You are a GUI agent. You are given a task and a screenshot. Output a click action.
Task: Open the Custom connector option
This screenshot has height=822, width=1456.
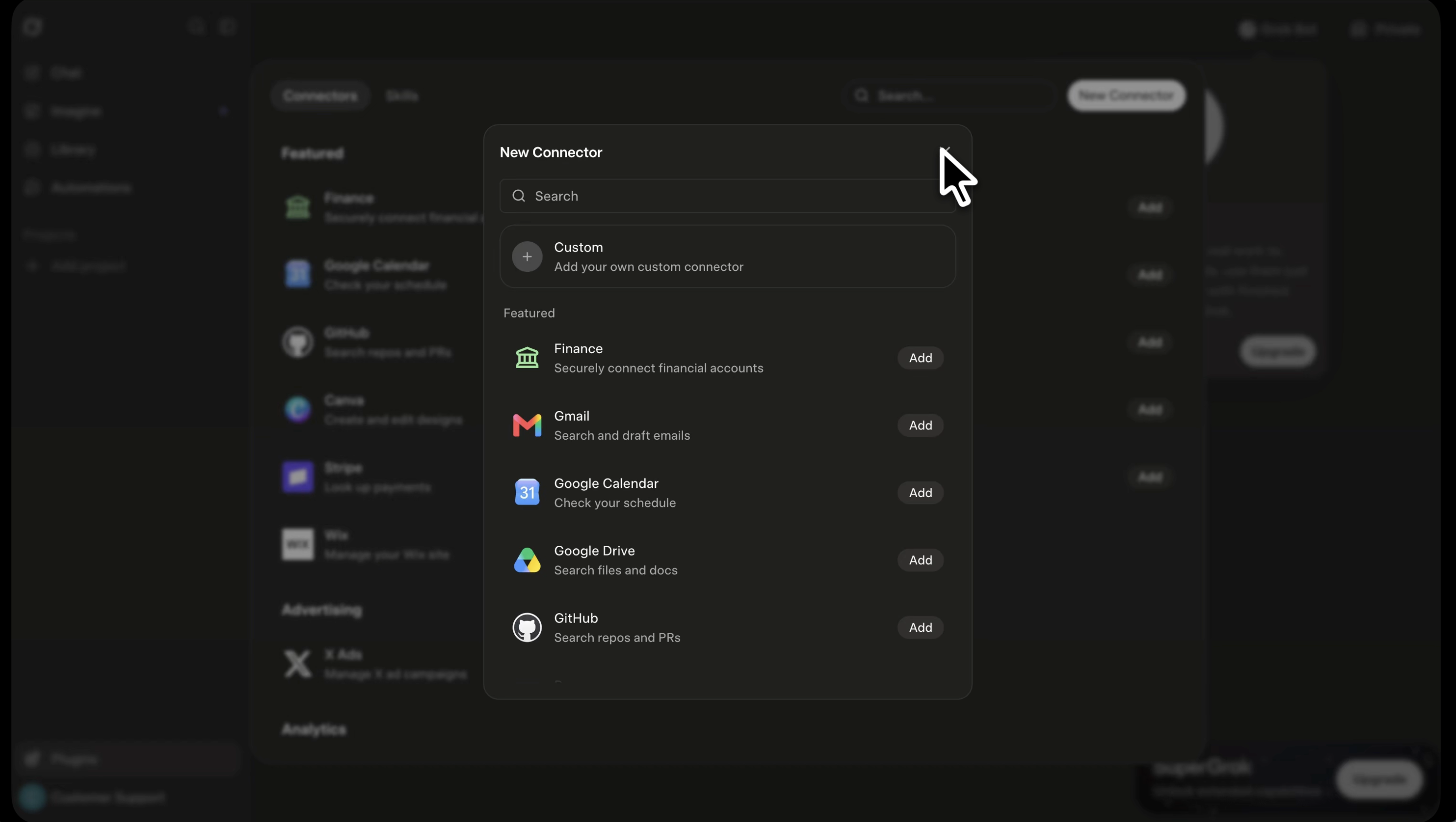point(728,256)
